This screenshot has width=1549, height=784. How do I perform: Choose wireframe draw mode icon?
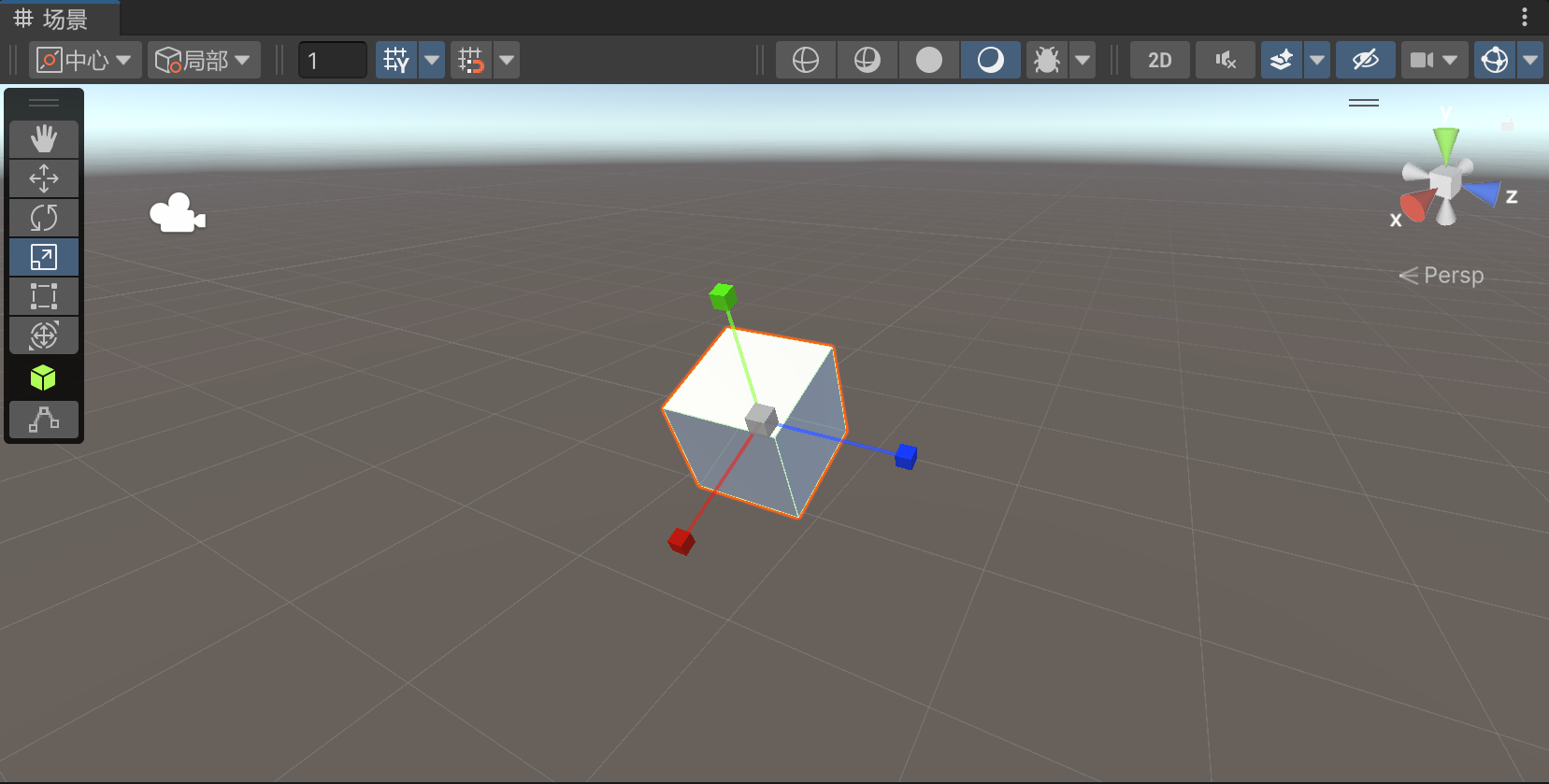(x=806, y=60)
